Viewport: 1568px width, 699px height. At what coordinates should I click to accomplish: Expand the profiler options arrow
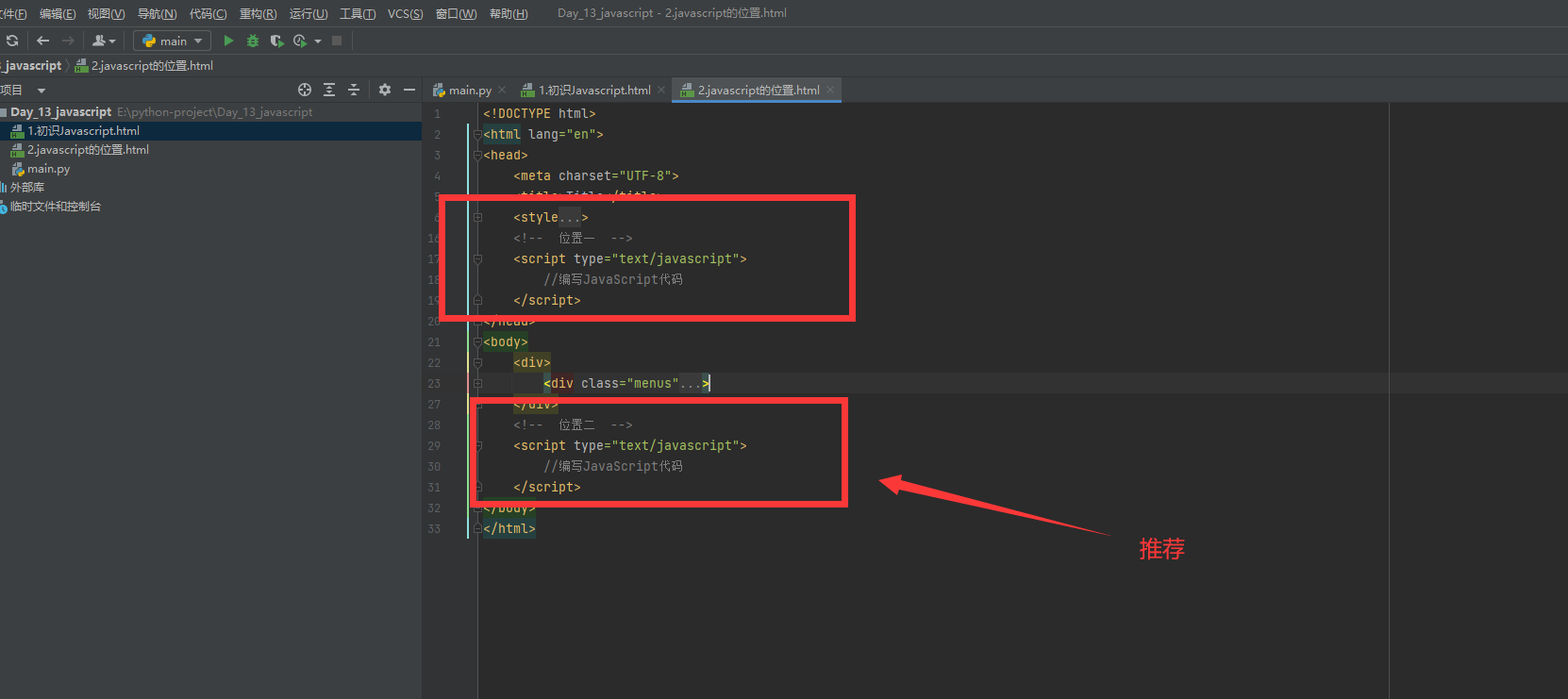[x=318, y=41]
